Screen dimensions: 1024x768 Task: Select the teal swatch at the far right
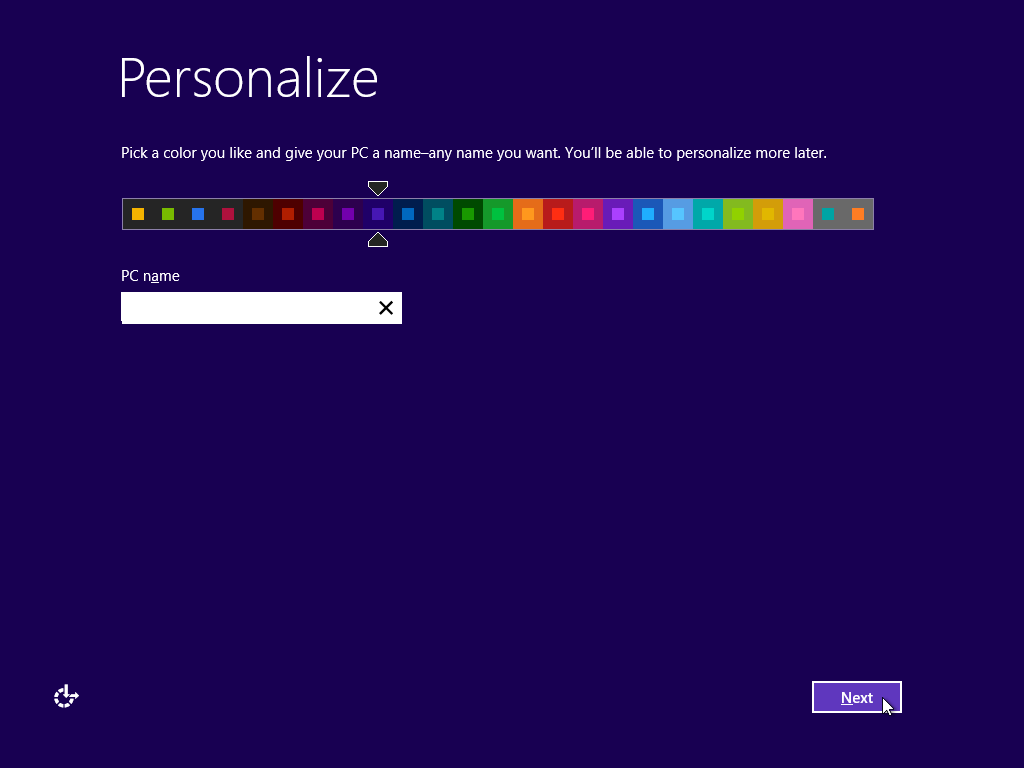coord(828,213)
